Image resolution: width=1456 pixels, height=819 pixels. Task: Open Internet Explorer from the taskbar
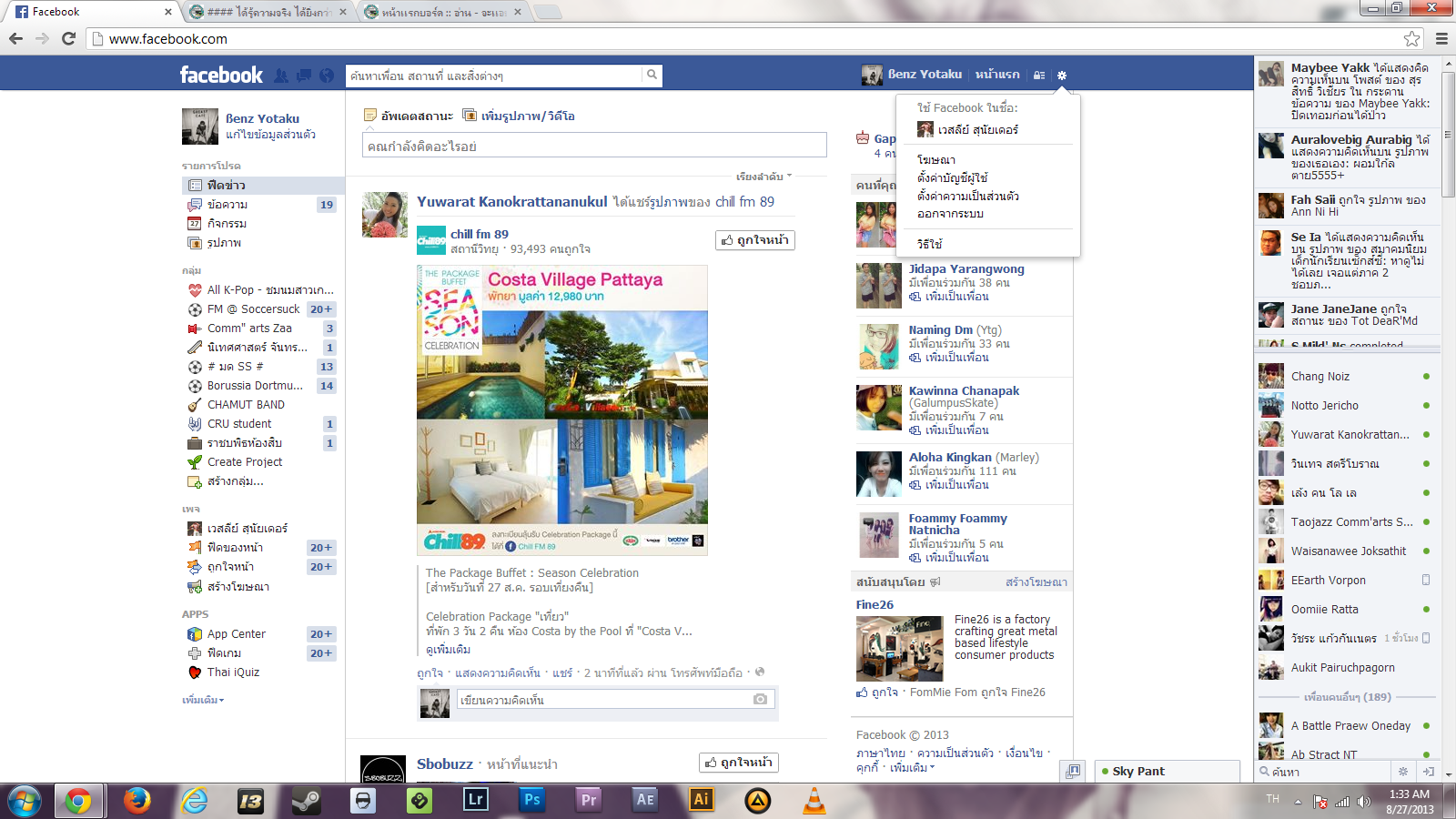[x=194, y=801]
